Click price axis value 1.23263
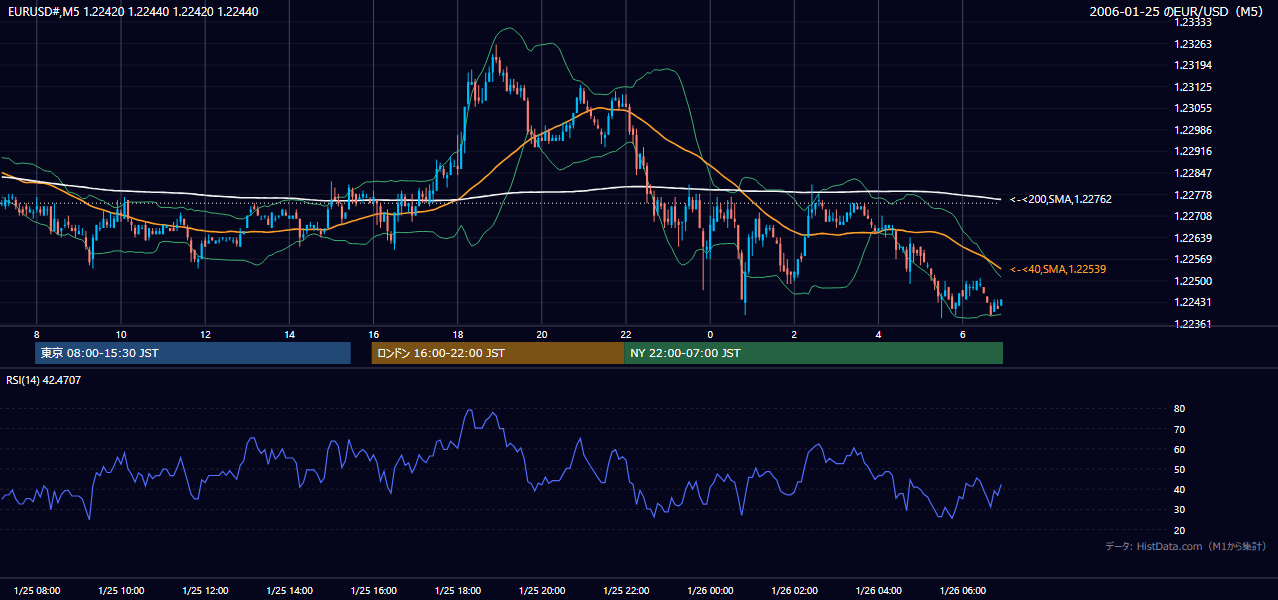 click(x=1193, y=44)
